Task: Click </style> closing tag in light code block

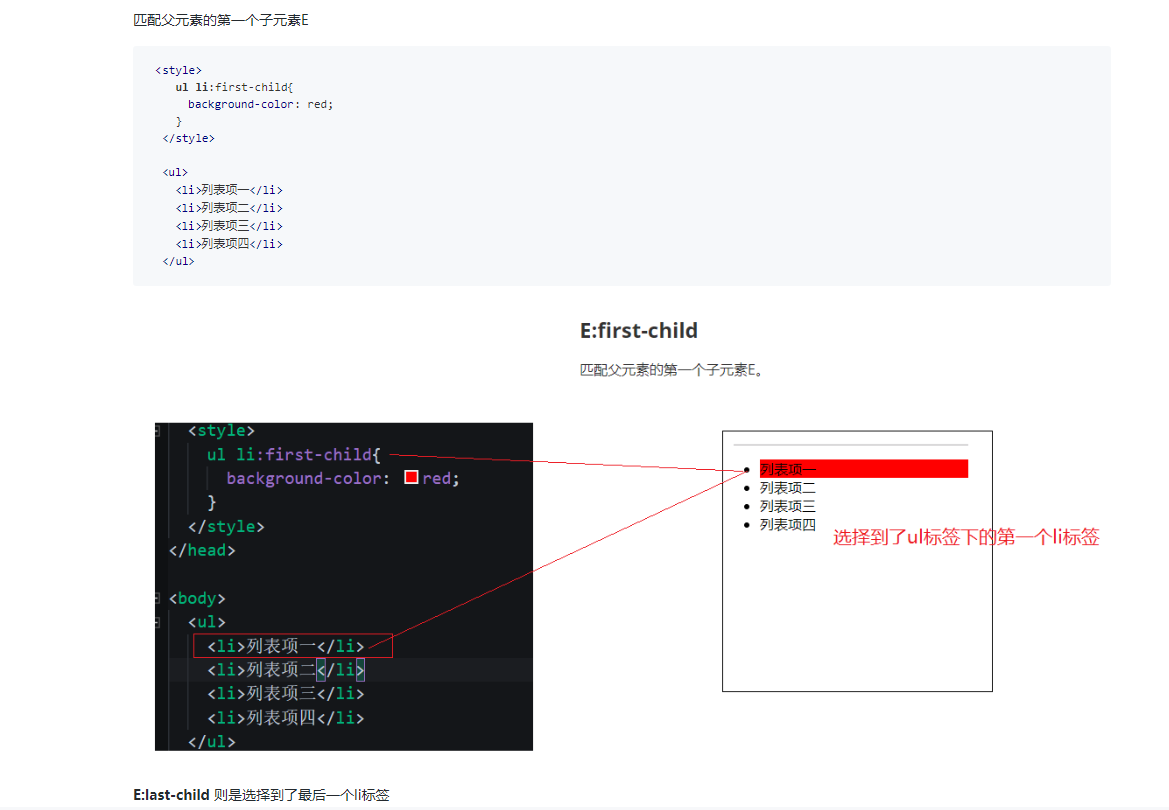Action: tap(188, 138)
